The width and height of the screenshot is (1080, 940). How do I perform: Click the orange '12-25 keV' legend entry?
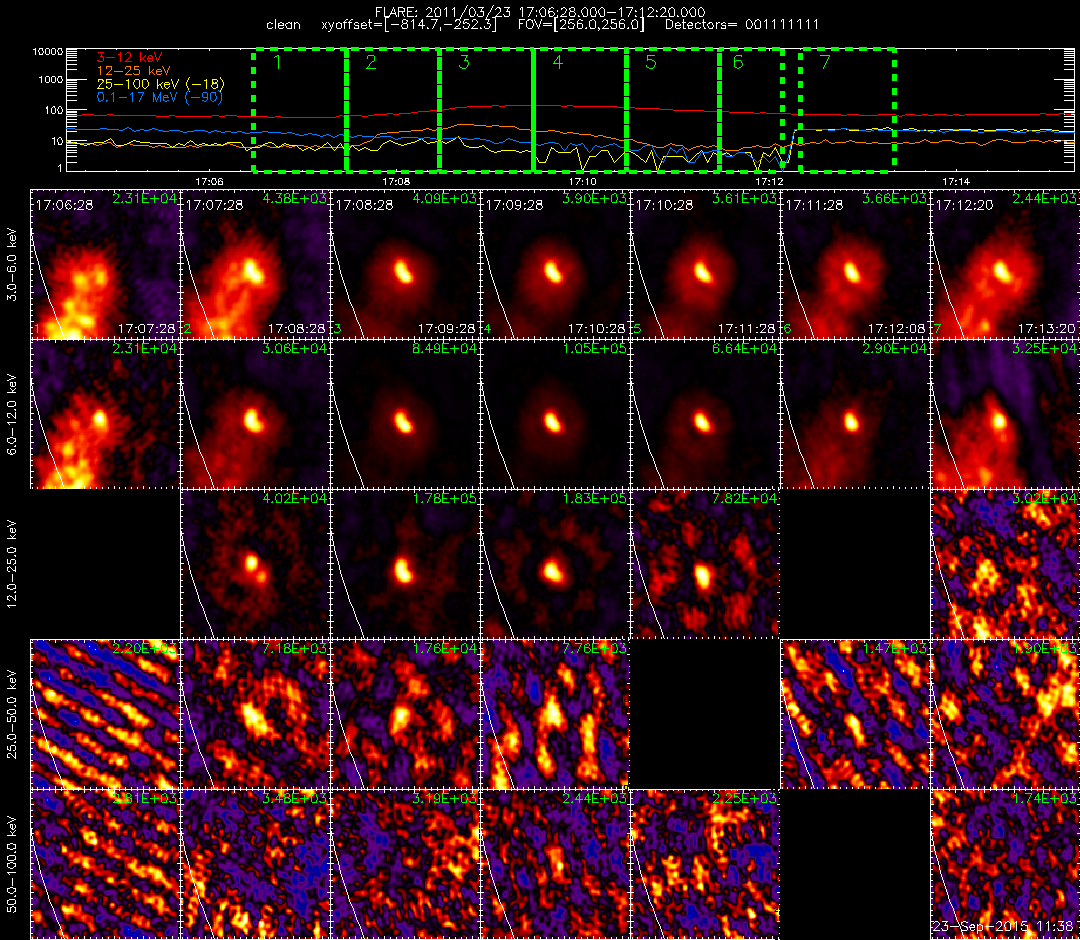tap(133, 71)
